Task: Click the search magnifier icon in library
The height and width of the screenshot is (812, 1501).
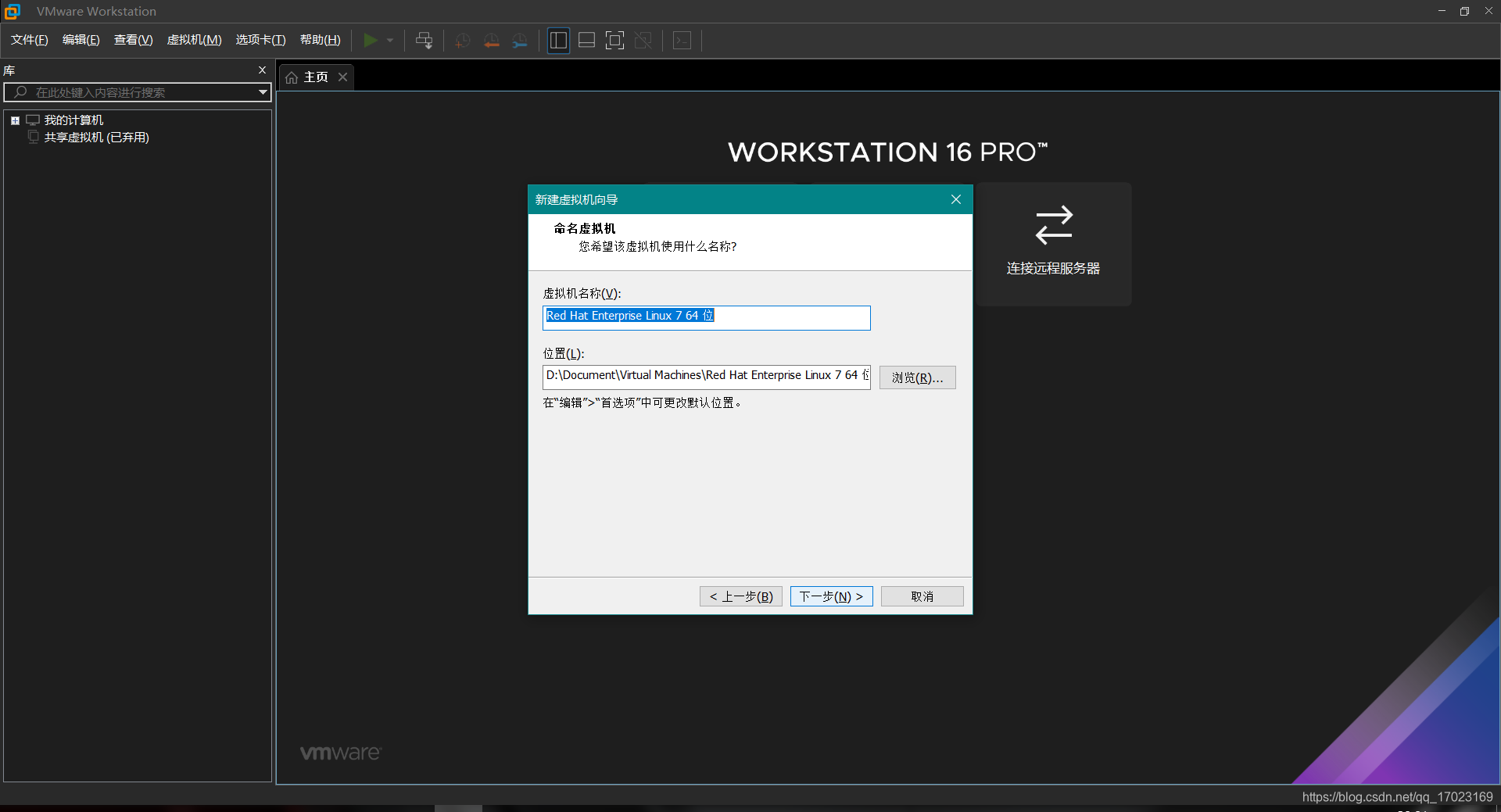Action: click(x=20, y=92)
